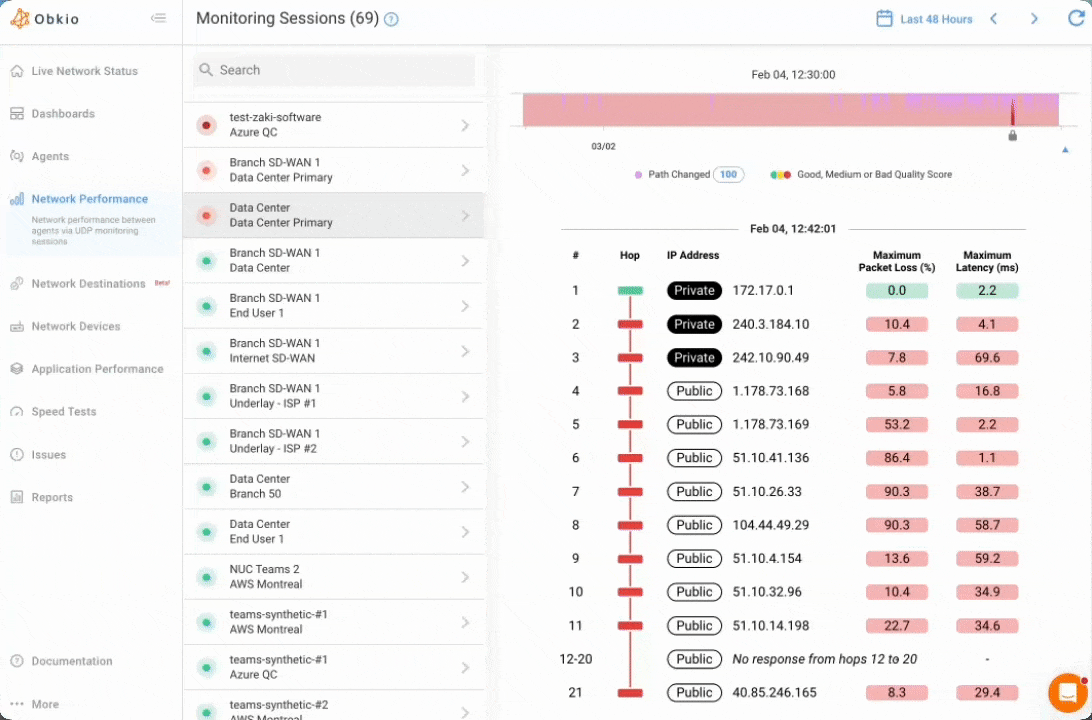Collapse the sidebar with the menu icon
Viewport: 1092px width, 720px height.
(158, 18)
